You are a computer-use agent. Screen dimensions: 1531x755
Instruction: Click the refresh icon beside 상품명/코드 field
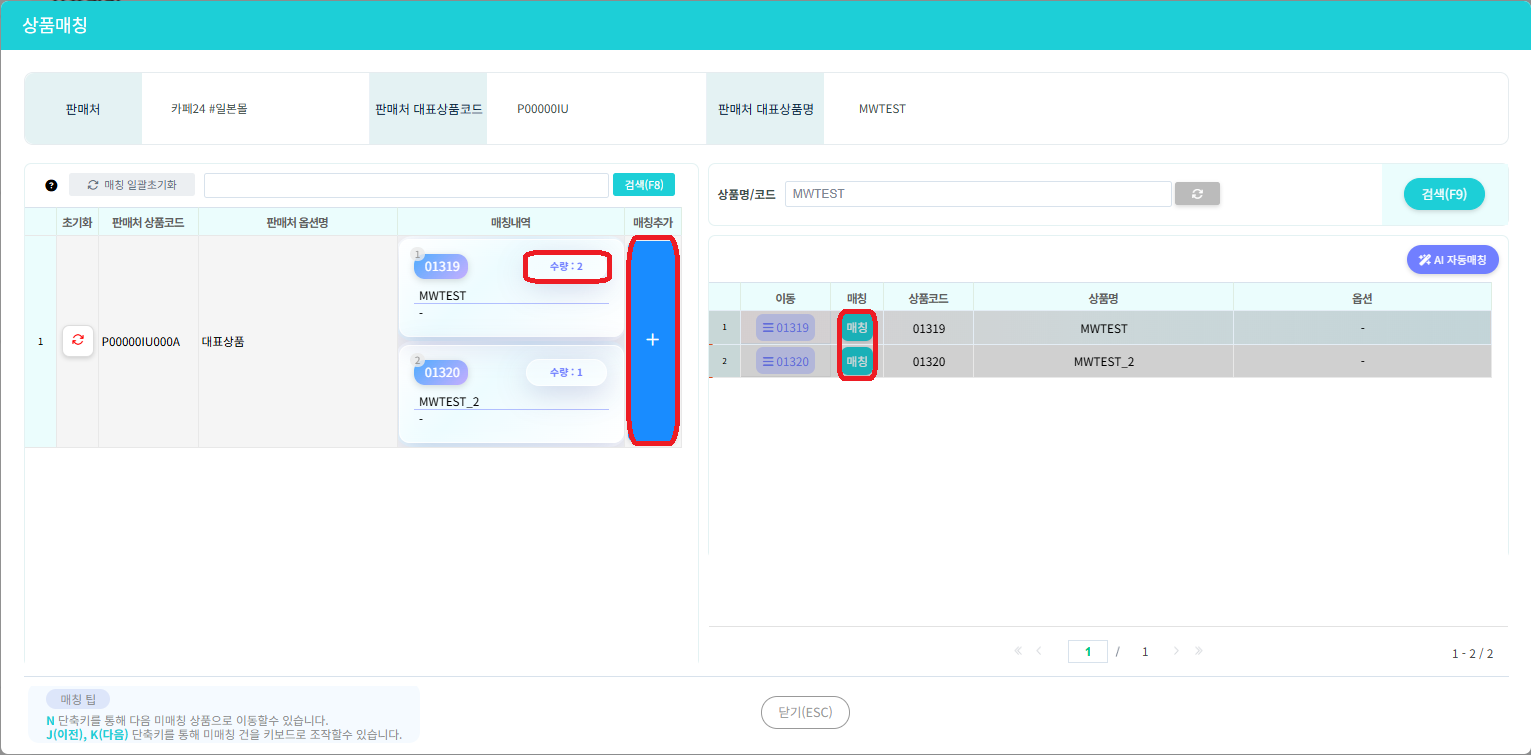tap(1197, 194)
